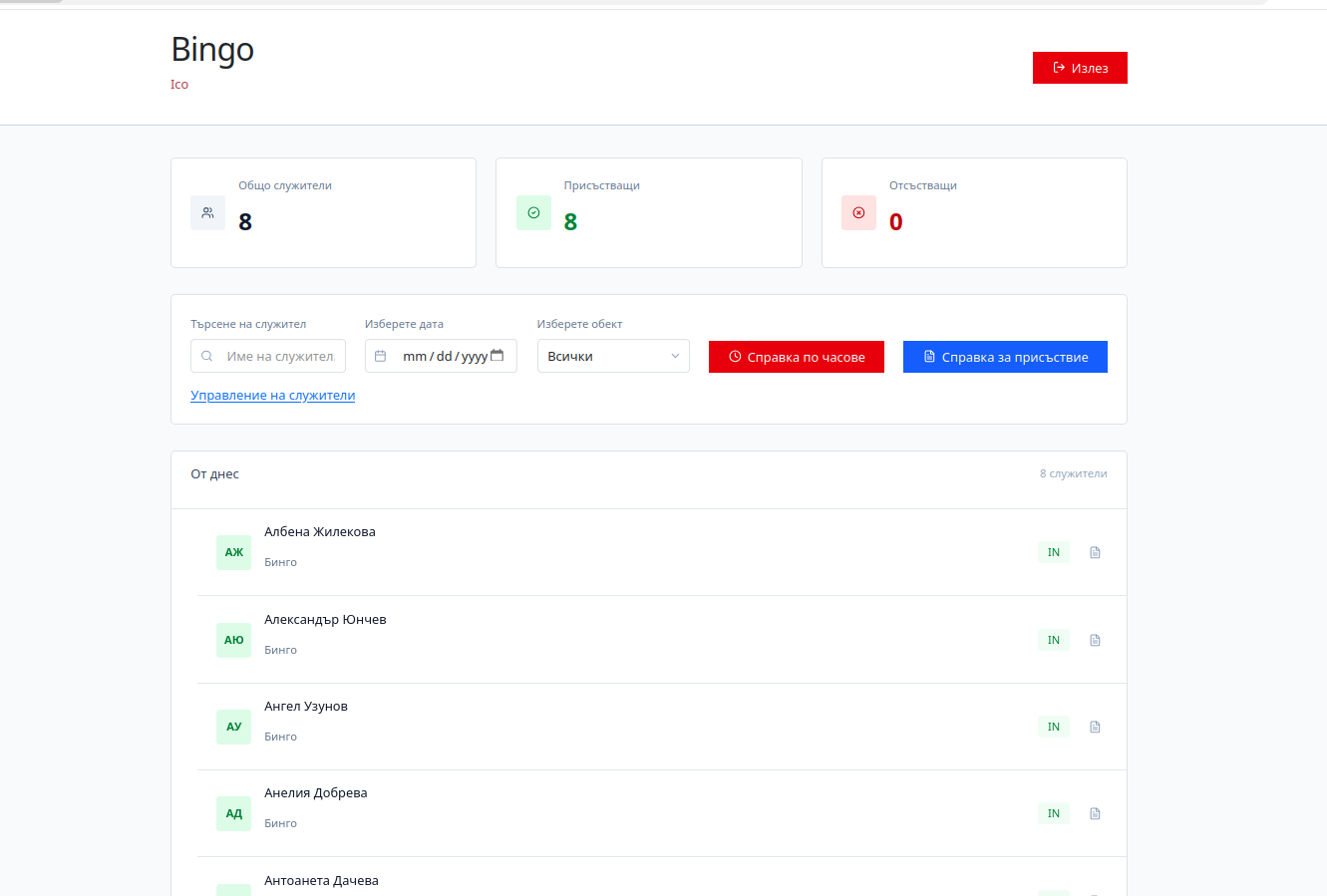Open the Всички object dropdown

613,356
